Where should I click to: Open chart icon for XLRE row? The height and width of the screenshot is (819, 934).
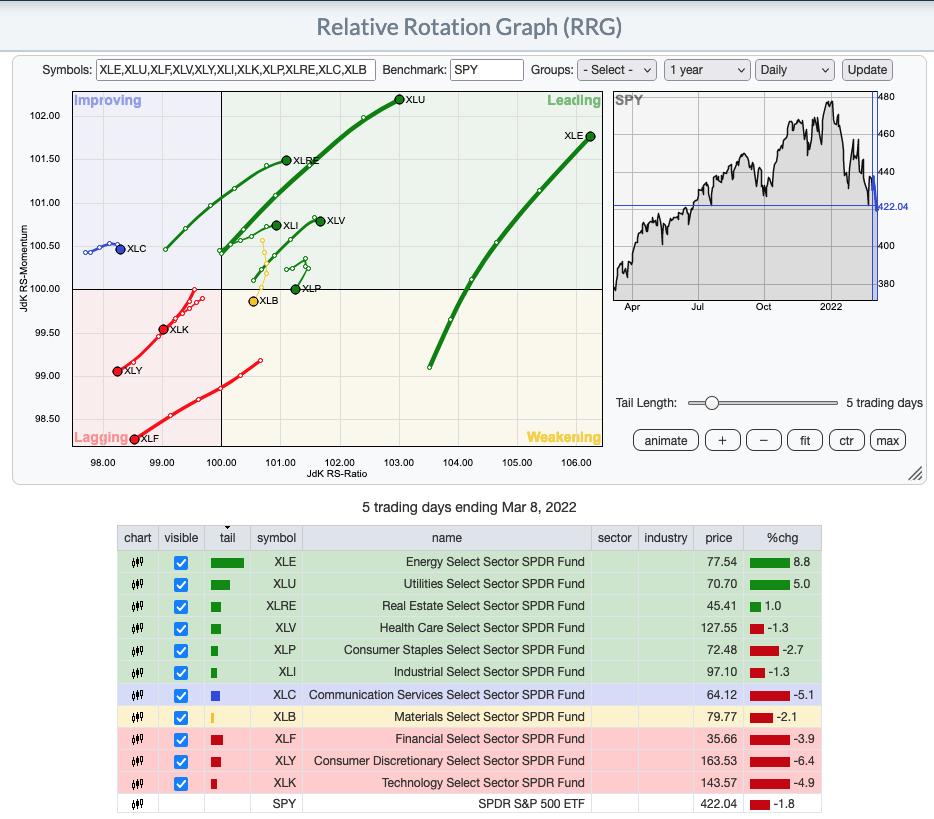(x=138, y=606)
